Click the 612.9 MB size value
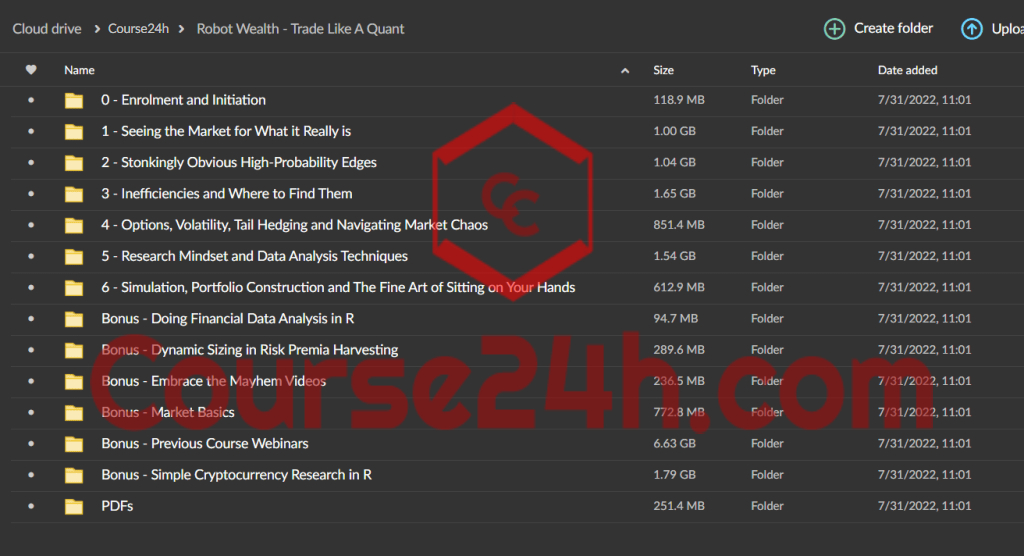 [x=679, y=287]
